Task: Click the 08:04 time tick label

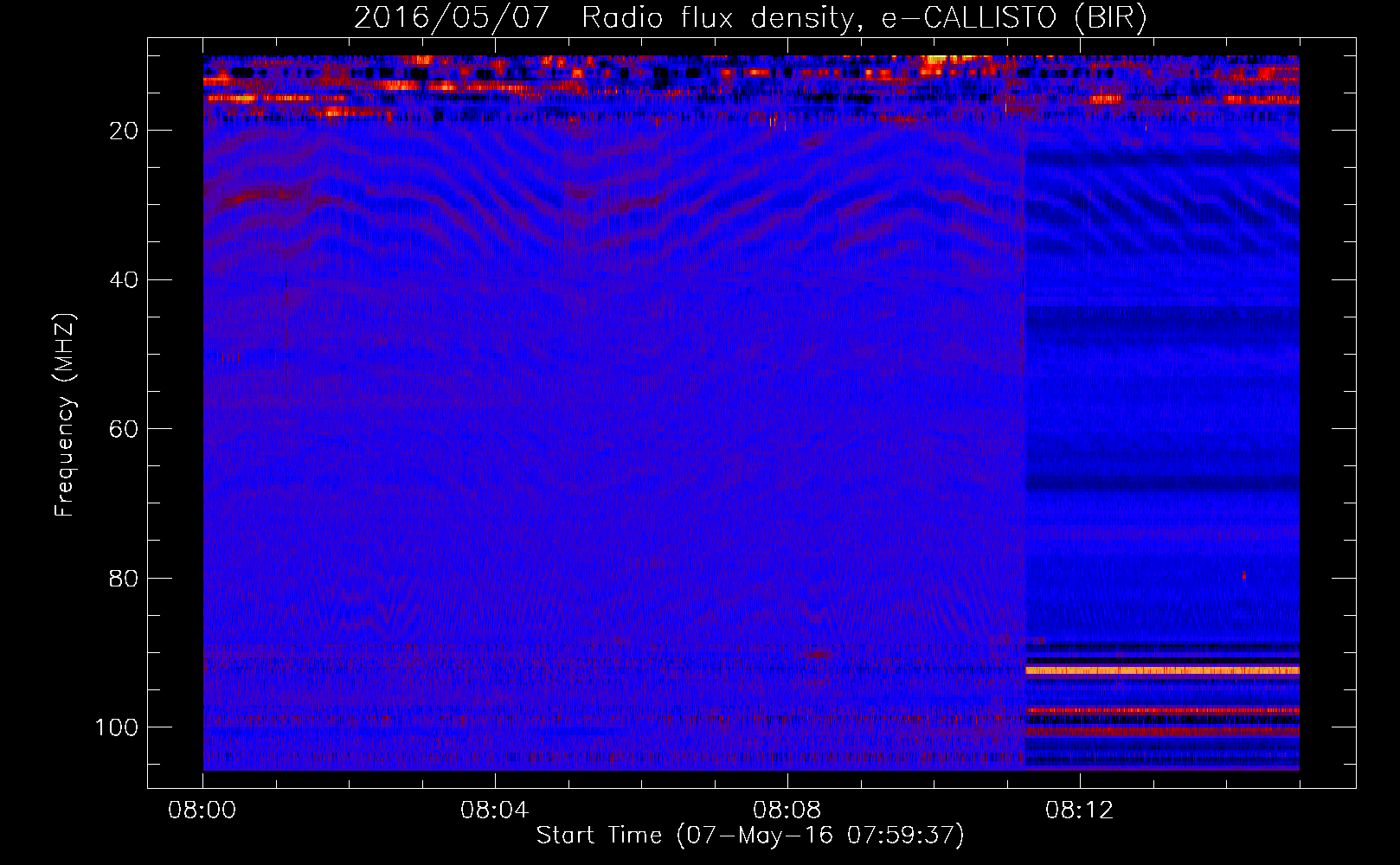Action: [x=495, y=811]
